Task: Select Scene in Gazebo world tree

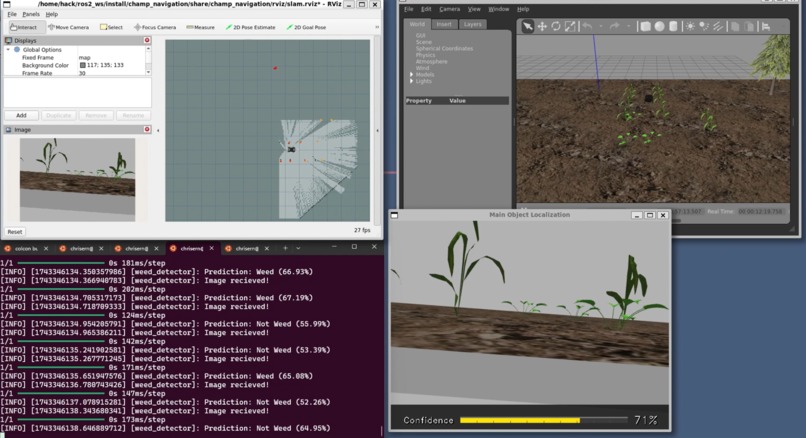Action: click(424, 42)
